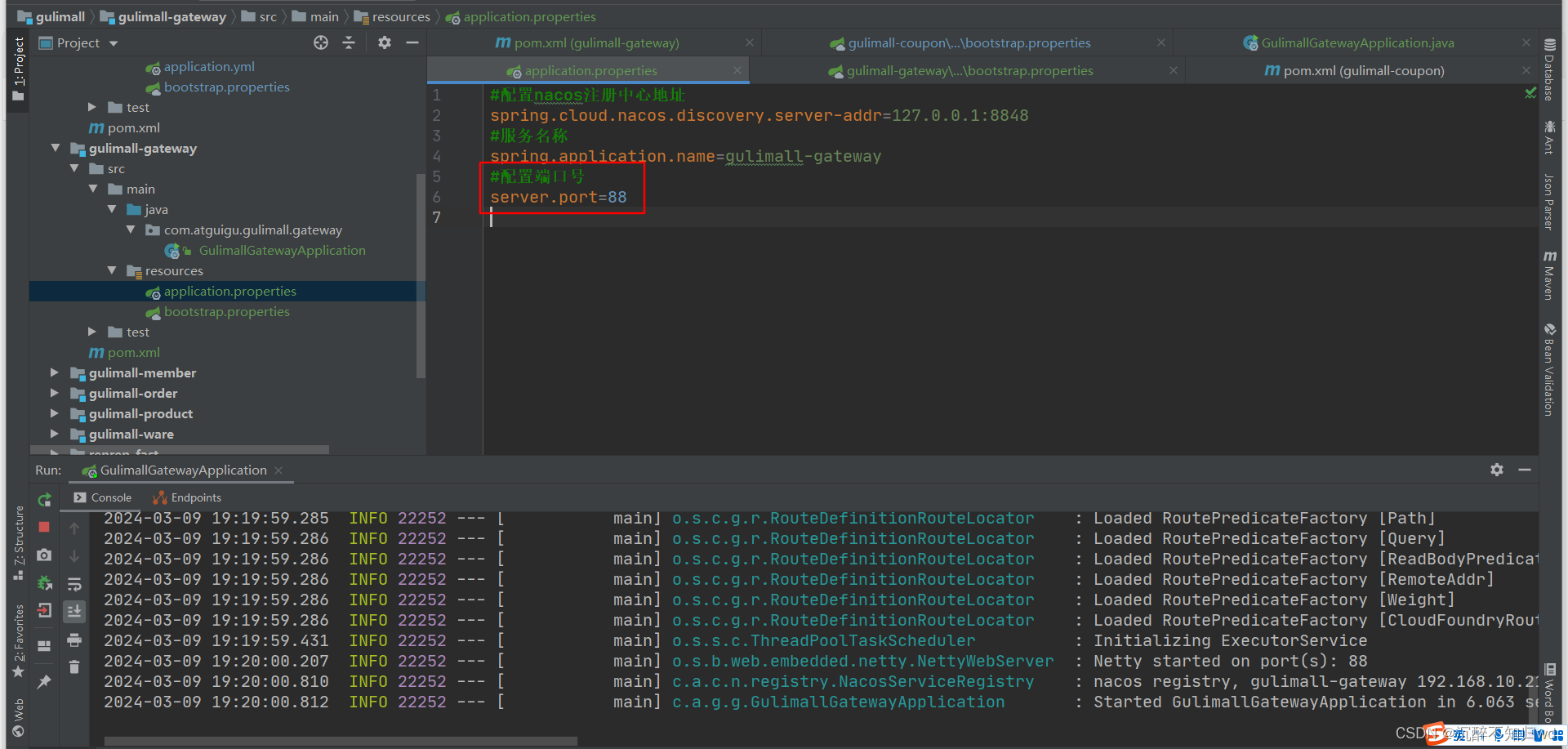Open the Json Parser tool window
This screenshot has width=1568, height=749.
coord(1549,202)
